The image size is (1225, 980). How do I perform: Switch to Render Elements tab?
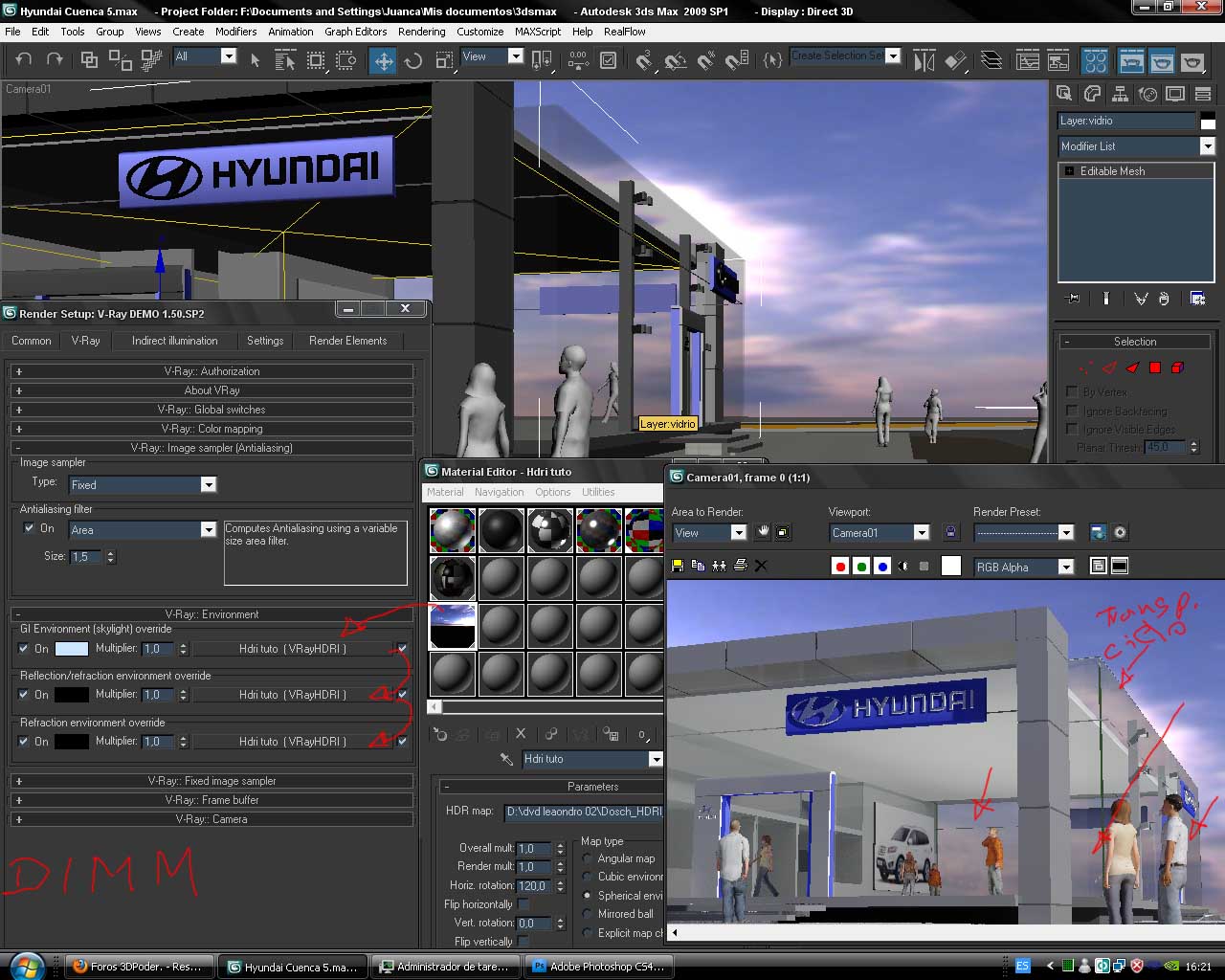[347, 341]
